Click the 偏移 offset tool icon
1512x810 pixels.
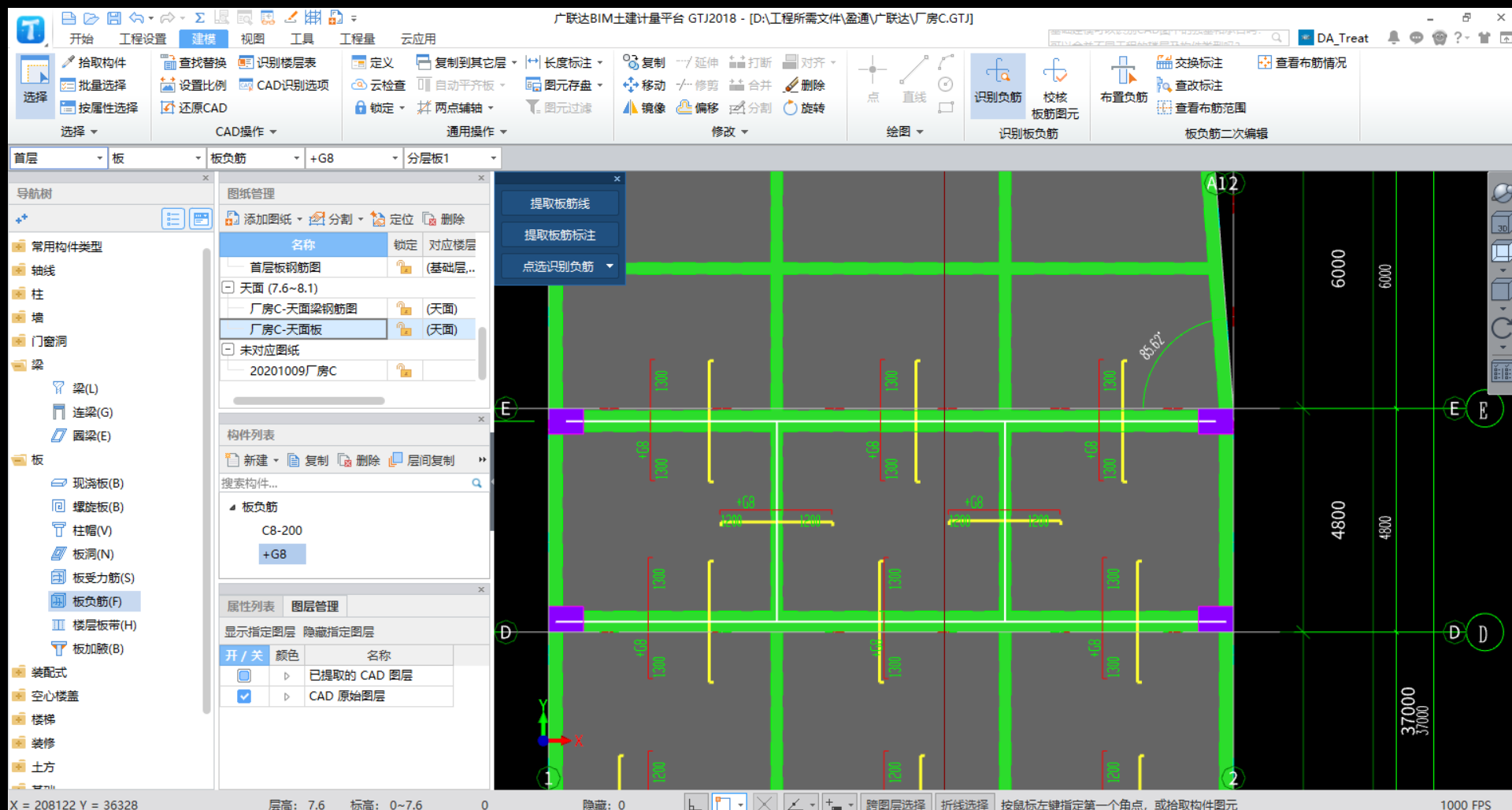point(684,108)
